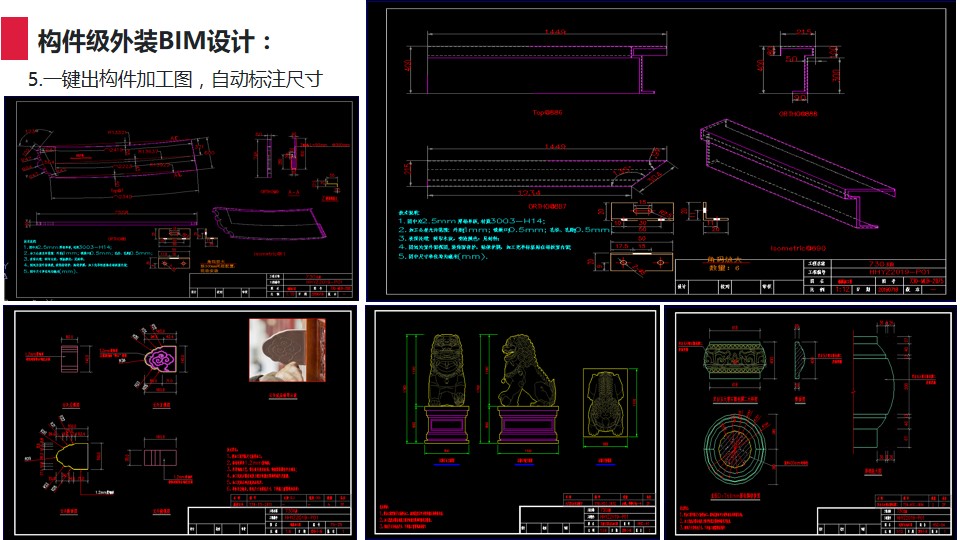Click the red square beside the slide title
The width and height of the screenshot is (960, 540).
[14, 41]
